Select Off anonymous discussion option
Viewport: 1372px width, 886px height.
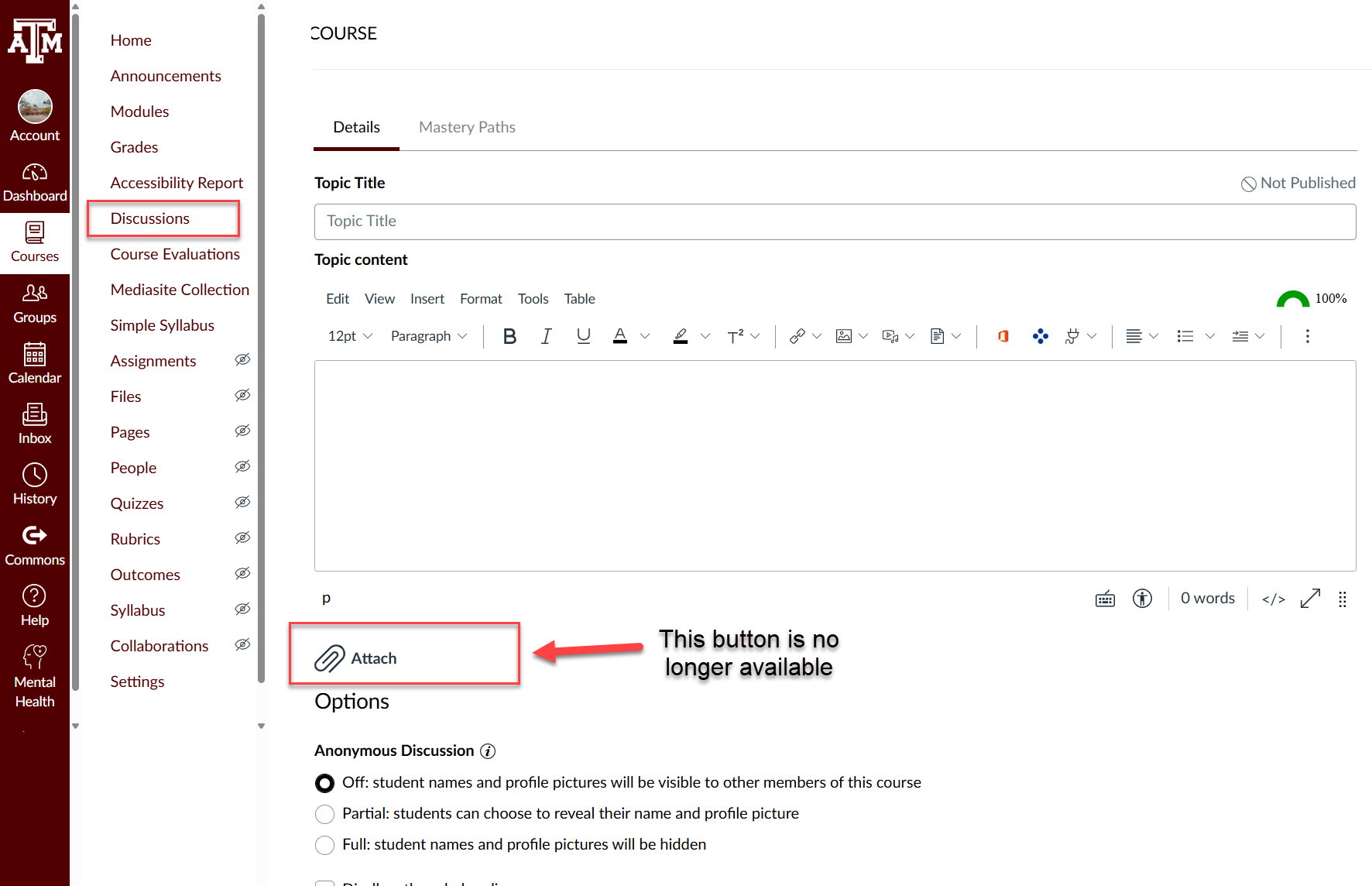click(325, 783)
